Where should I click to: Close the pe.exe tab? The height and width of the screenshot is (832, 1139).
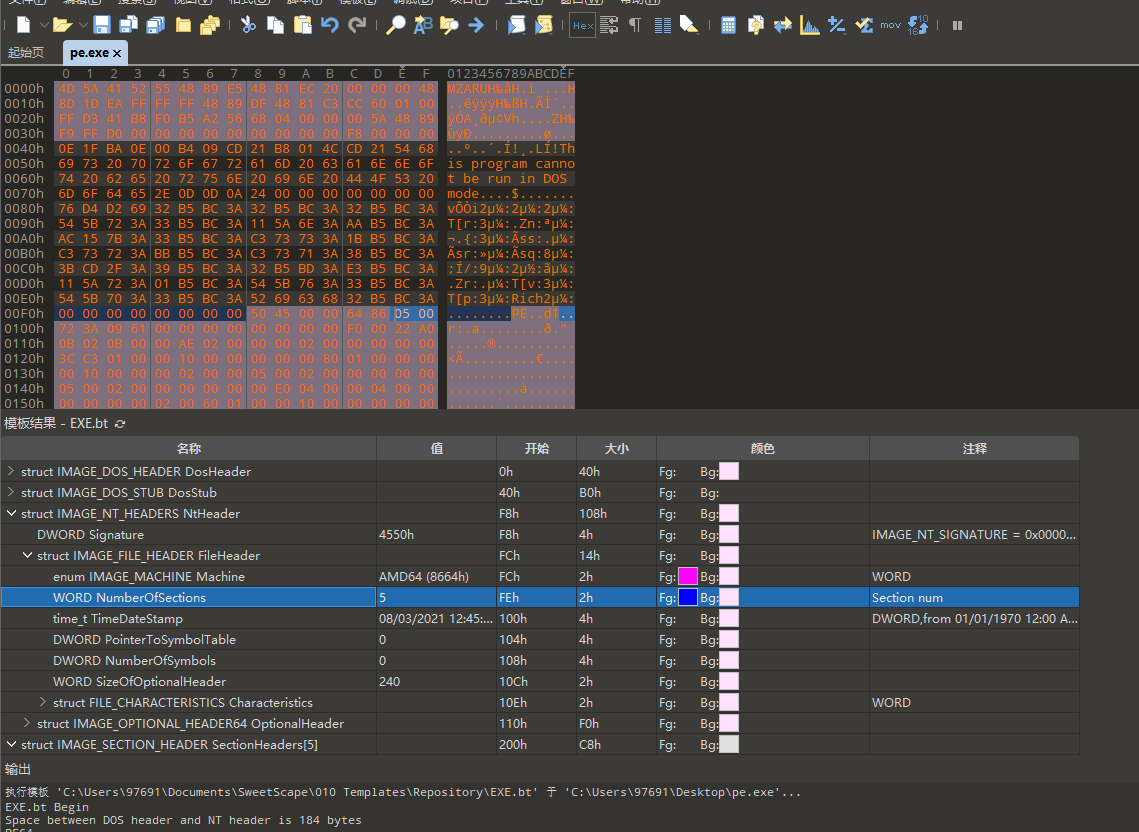coord(117,53)
